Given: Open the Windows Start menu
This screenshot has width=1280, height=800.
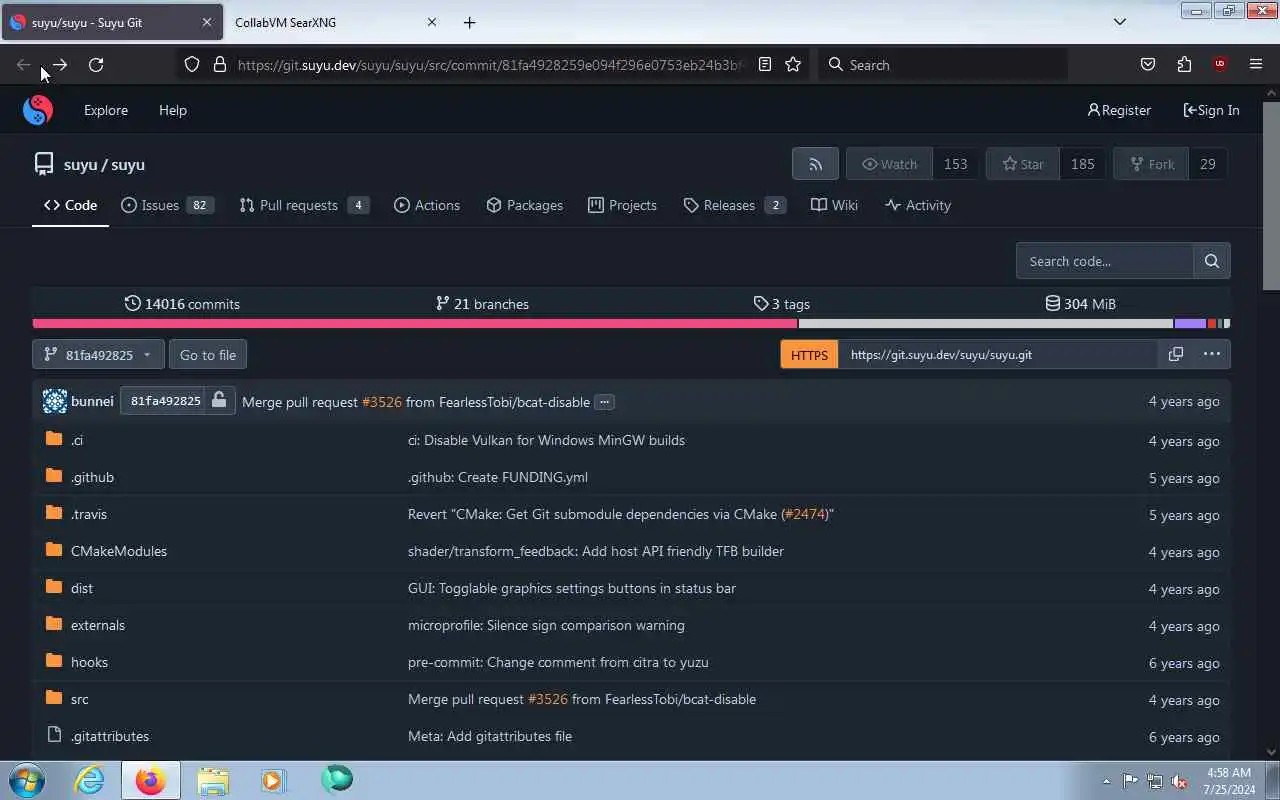Looking at the screenshot, I should point(26,780).
